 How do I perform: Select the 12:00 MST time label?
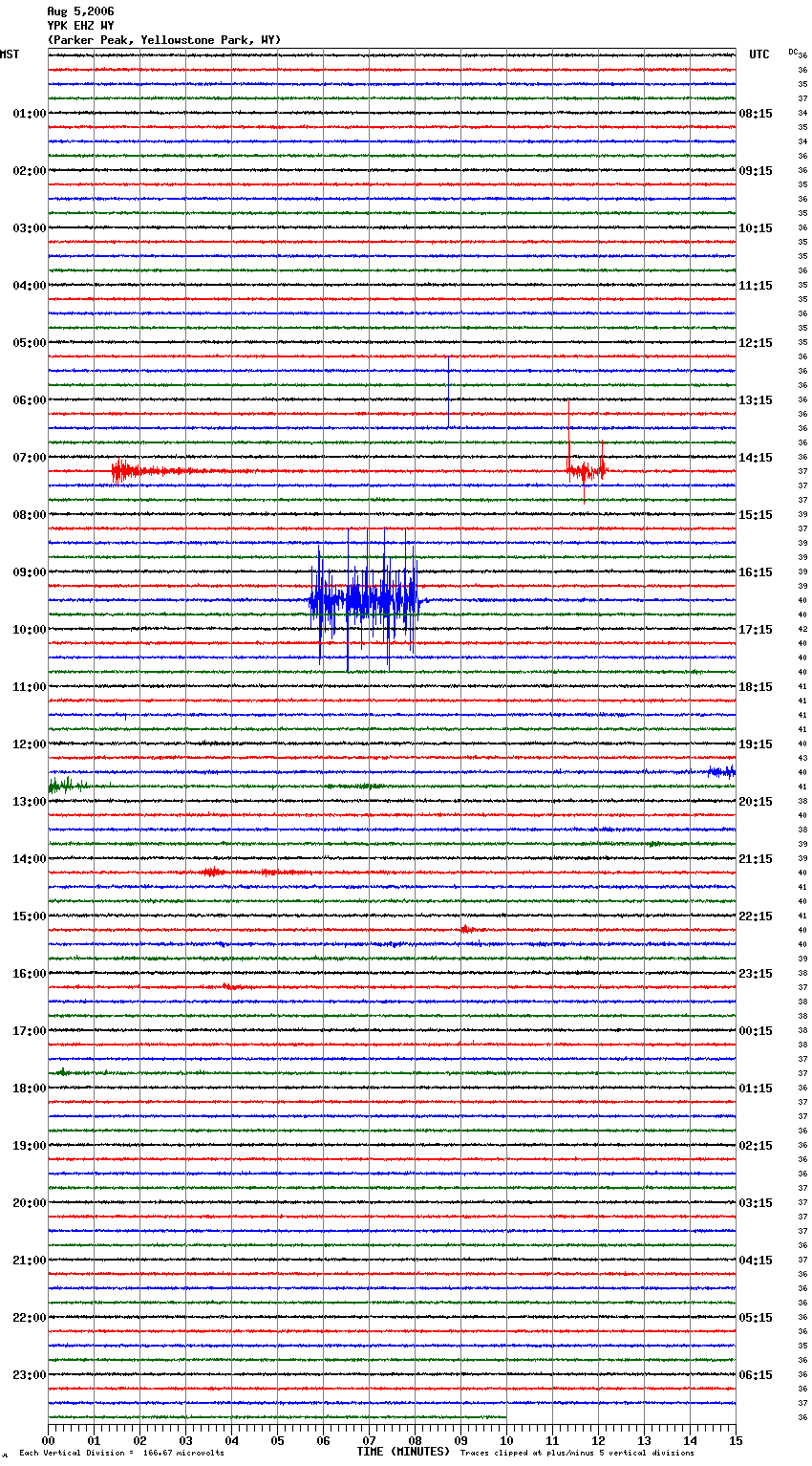[x=29, y=744]
